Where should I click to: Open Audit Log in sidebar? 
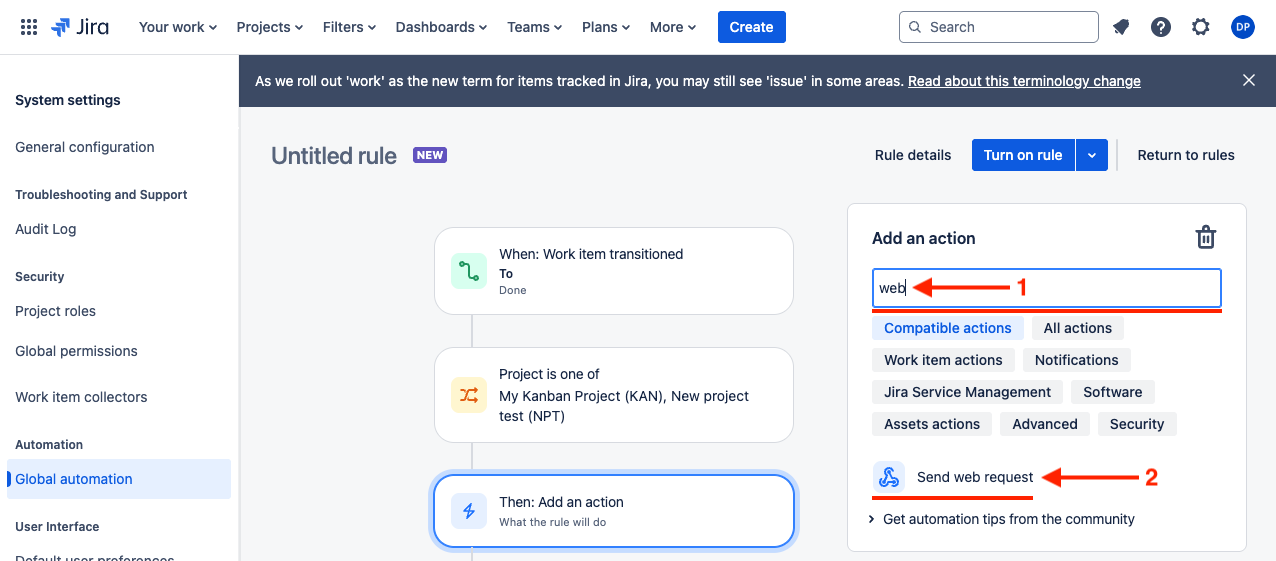pos(46,229)
